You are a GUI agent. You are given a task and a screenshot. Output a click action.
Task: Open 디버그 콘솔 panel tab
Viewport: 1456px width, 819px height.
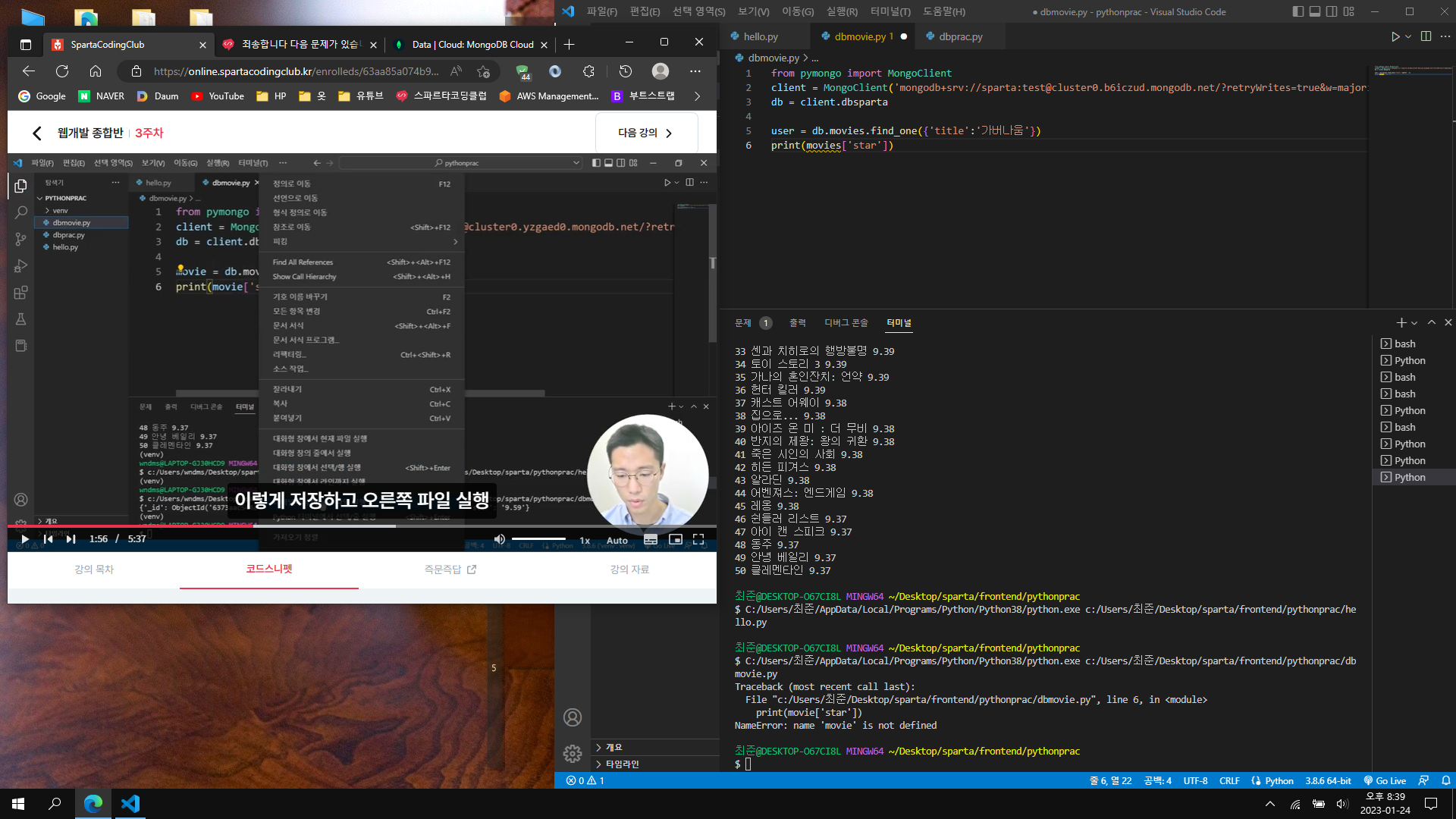pos(846,323)
